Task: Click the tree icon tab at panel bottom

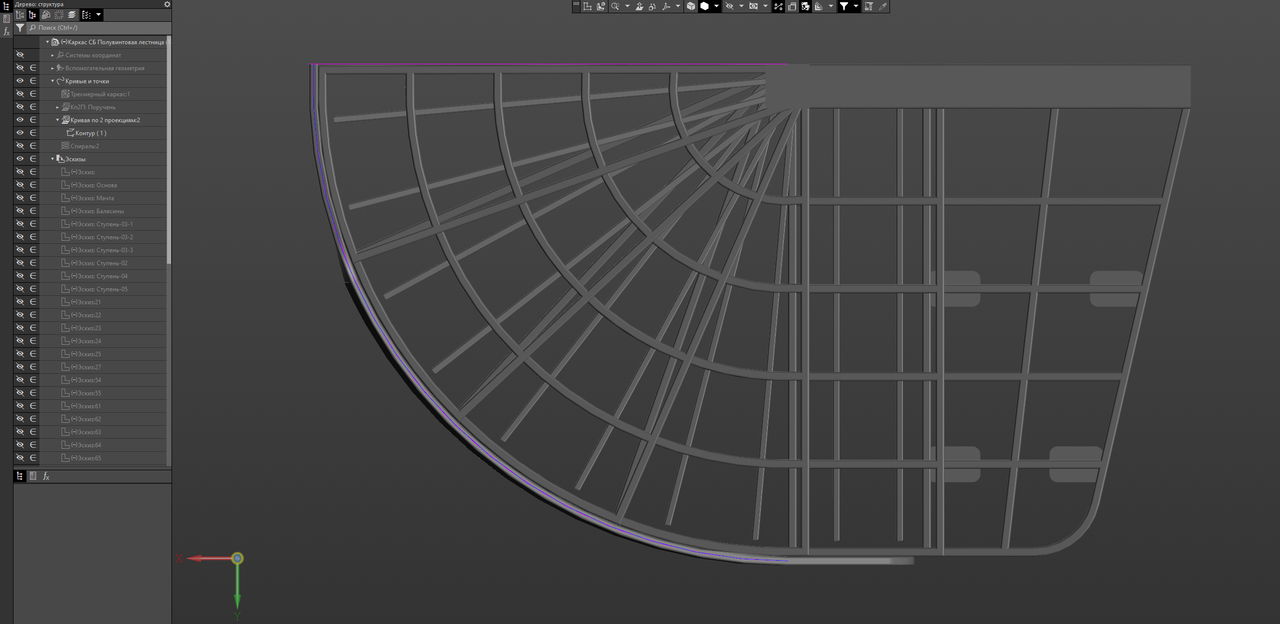Action: pyautogui.click(x=20, y=476)
